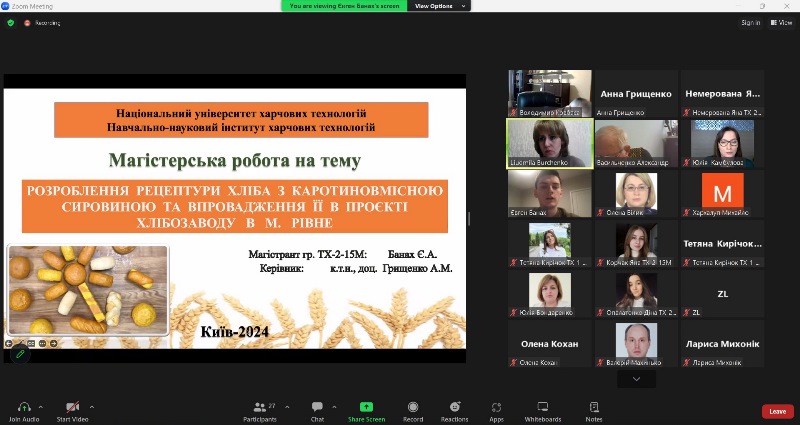Viewport: 800px width, 425px height.
Task: Click the university name orange header box
Action: (x=241, y=120)
